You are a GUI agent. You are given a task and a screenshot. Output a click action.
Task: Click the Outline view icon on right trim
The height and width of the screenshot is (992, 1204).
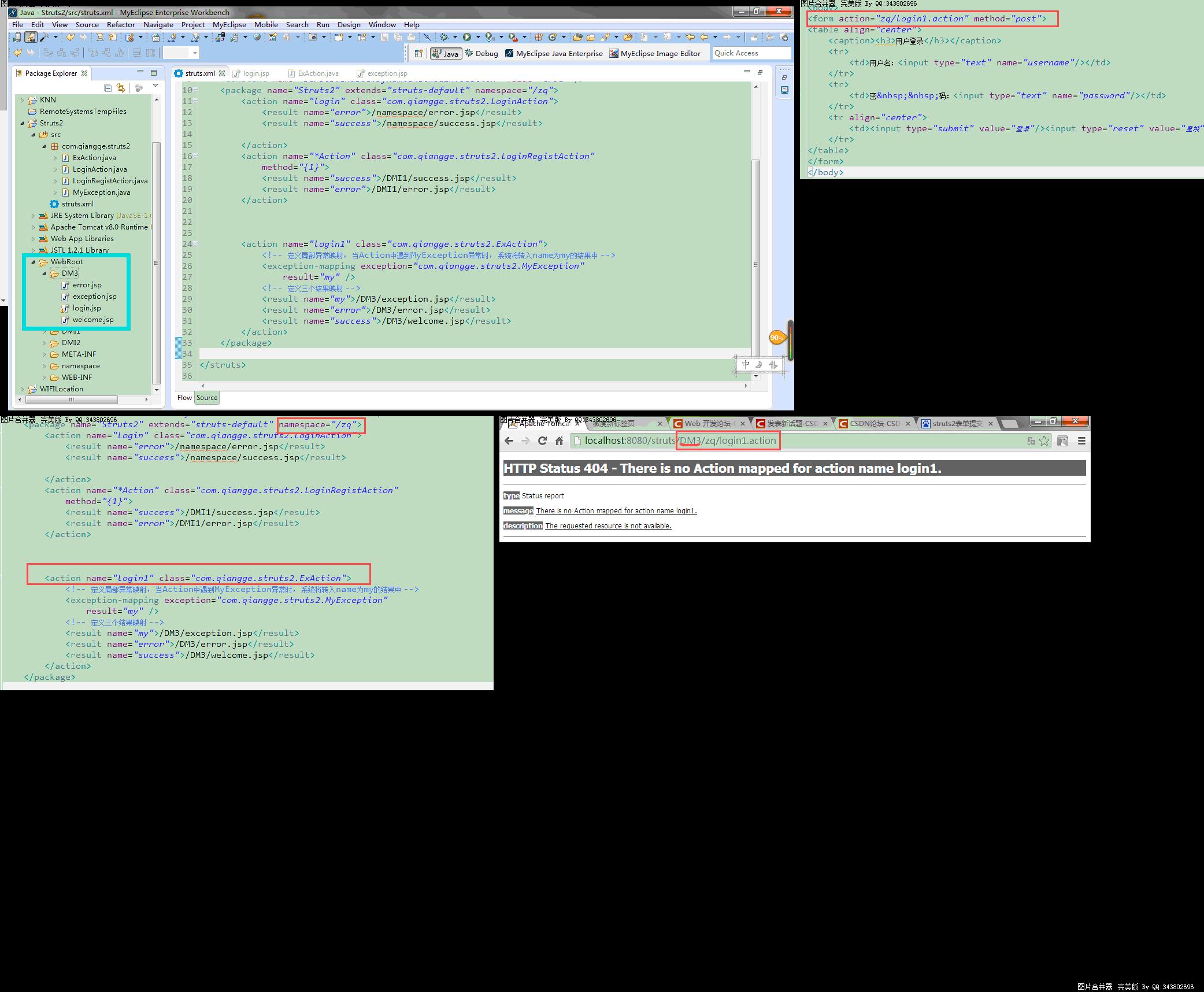(x=784, y=90)
